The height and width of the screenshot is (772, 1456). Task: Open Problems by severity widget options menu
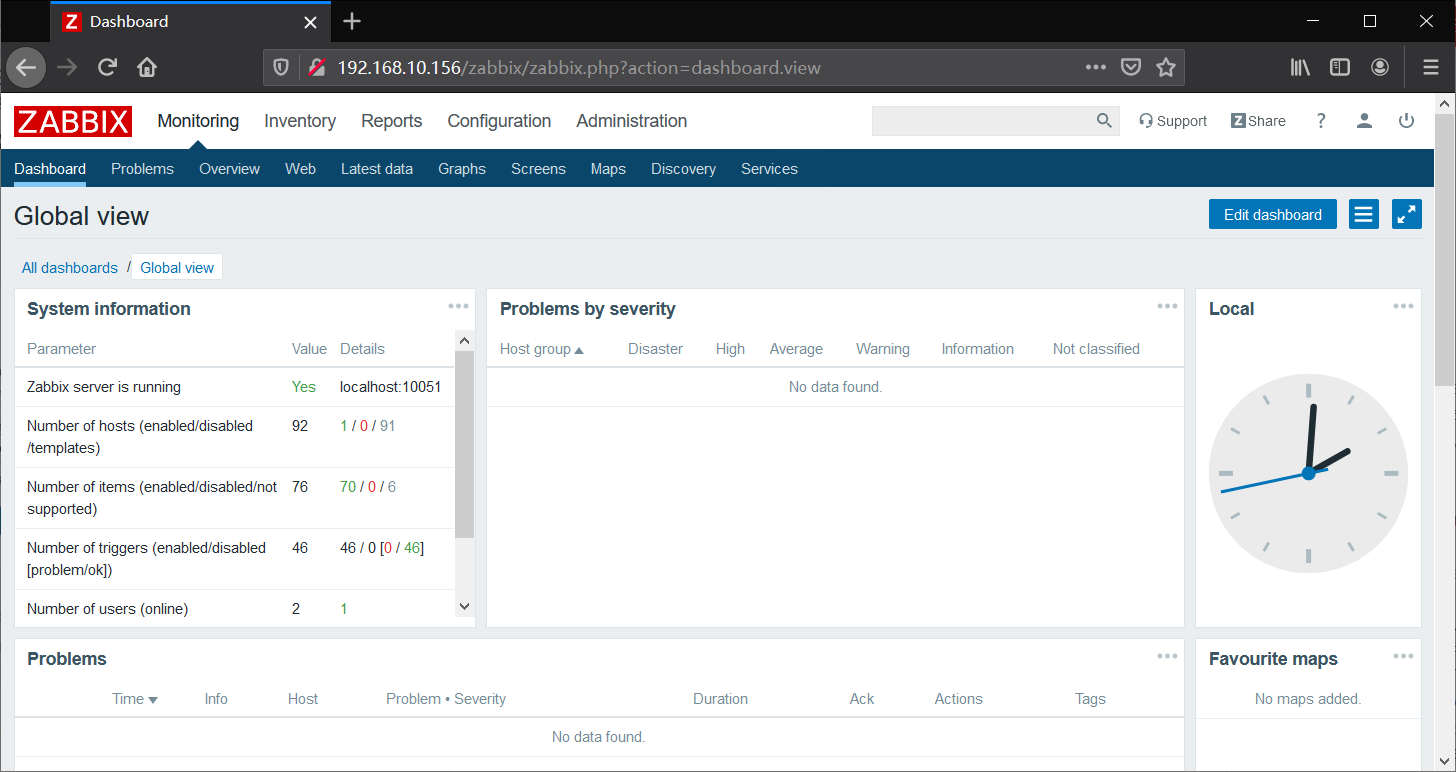tap(1167, 306)
